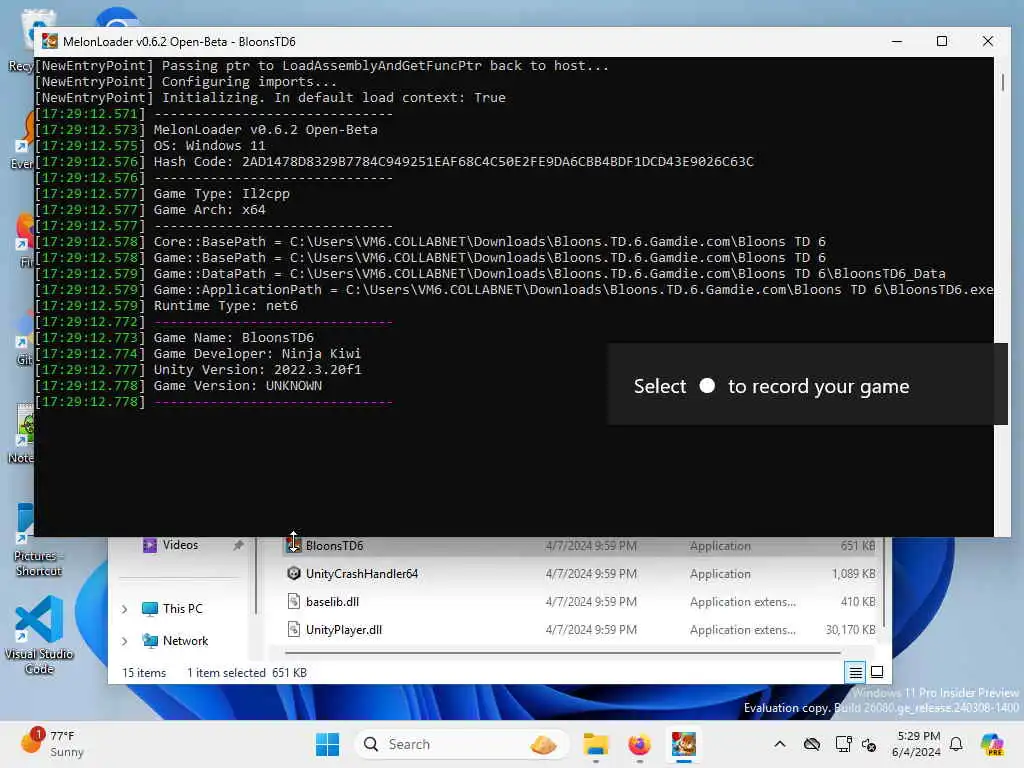1024x768 pixels.
Task: Expand Network tree node
Action: click(125, 641)
